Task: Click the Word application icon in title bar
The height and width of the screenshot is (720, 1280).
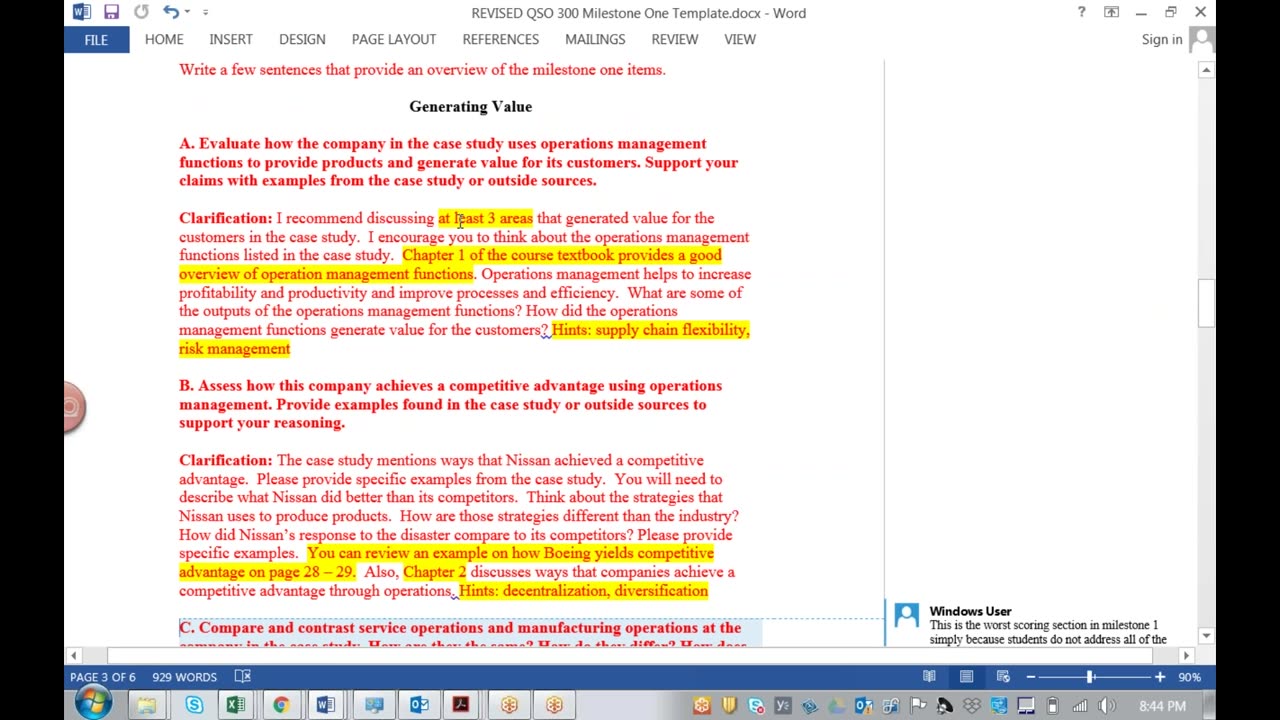Action: [81, 12]
